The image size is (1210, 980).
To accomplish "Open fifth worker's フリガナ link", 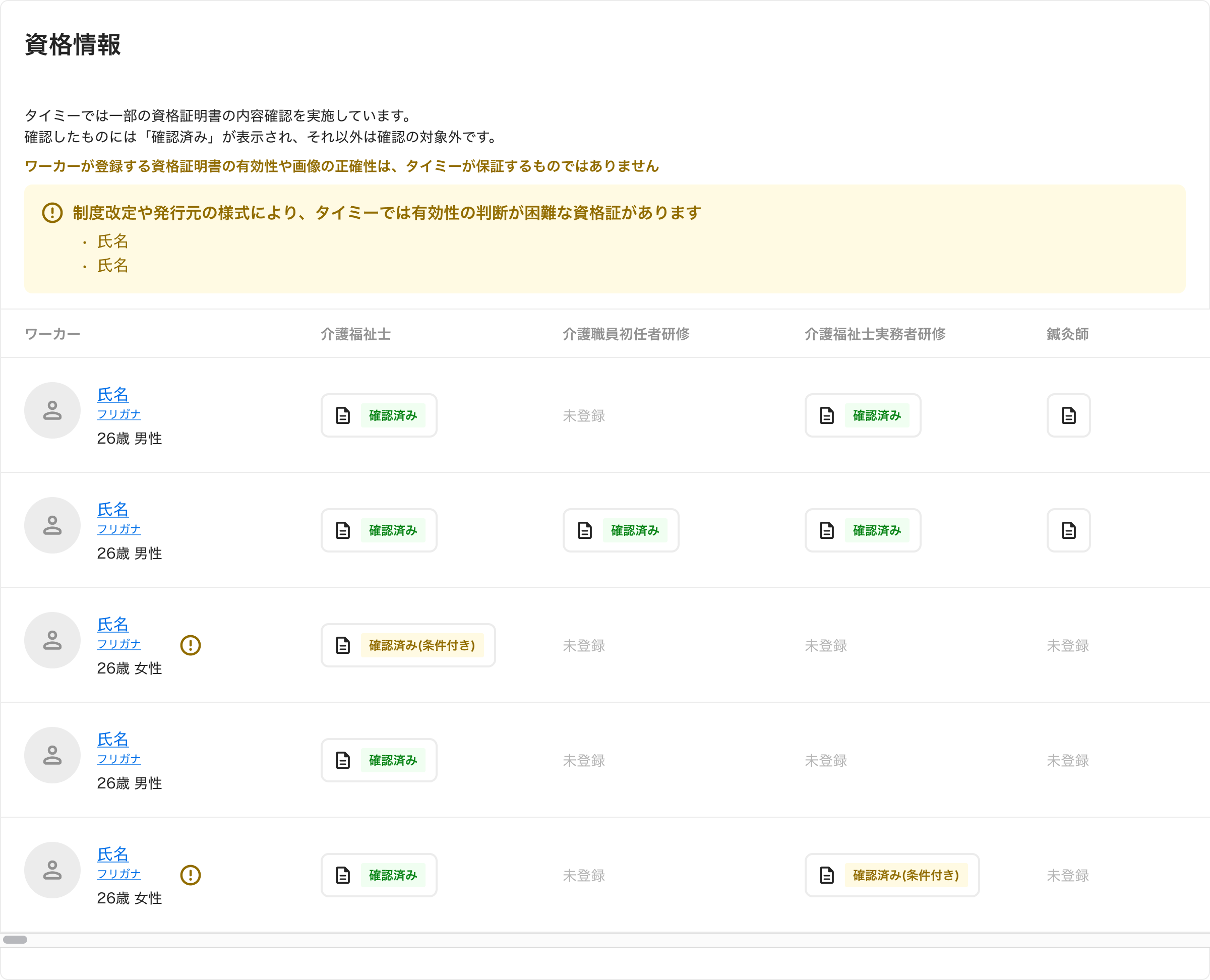I will pyautogui.click(x=119, y=874).
